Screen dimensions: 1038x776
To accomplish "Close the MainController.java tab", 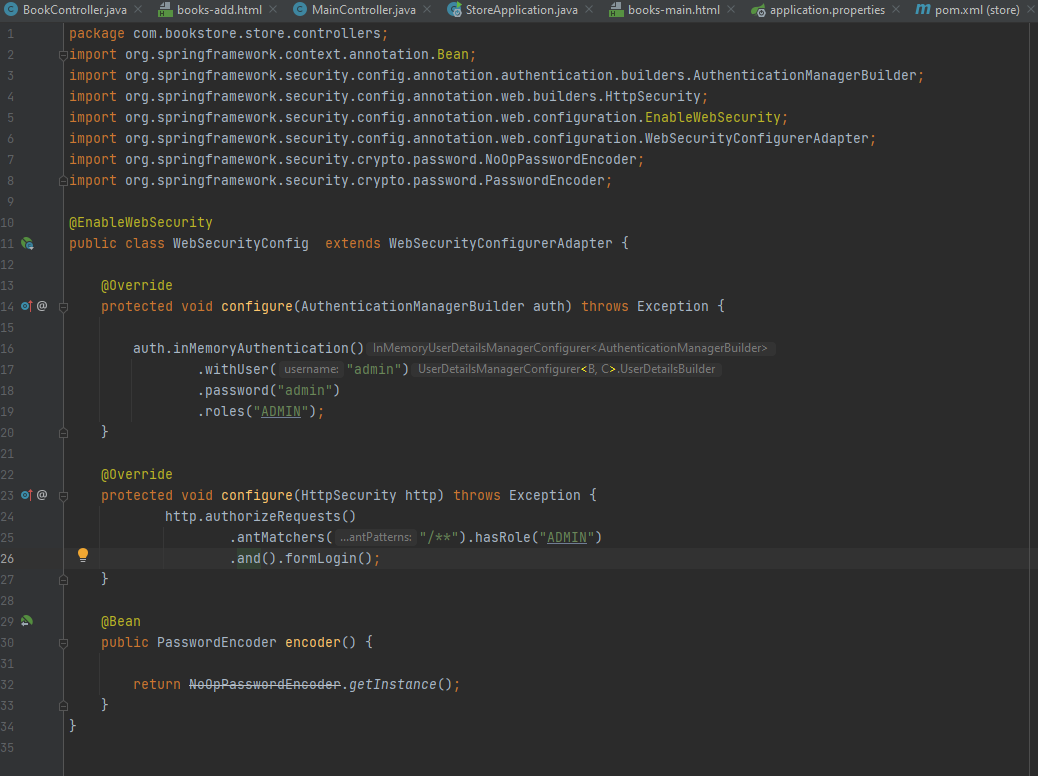I will 427,10.
